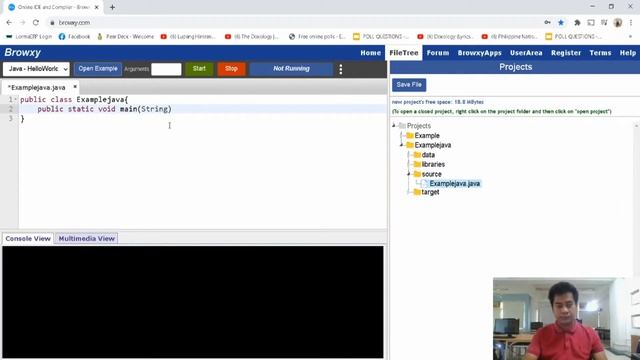Screen dimensions: 640x360
Task: Switch to the Multimedia View tab
Action: click(87, 238)
